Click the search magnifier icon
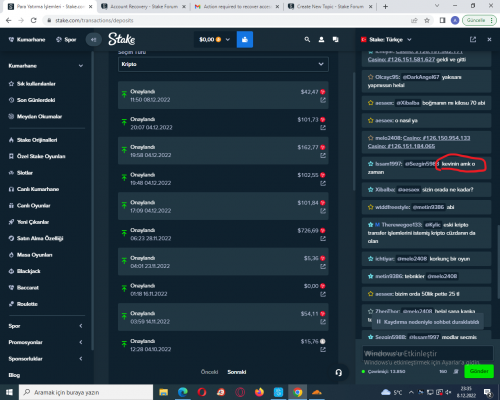This screenshot has width=500, height=400. [x=307, y=40]
